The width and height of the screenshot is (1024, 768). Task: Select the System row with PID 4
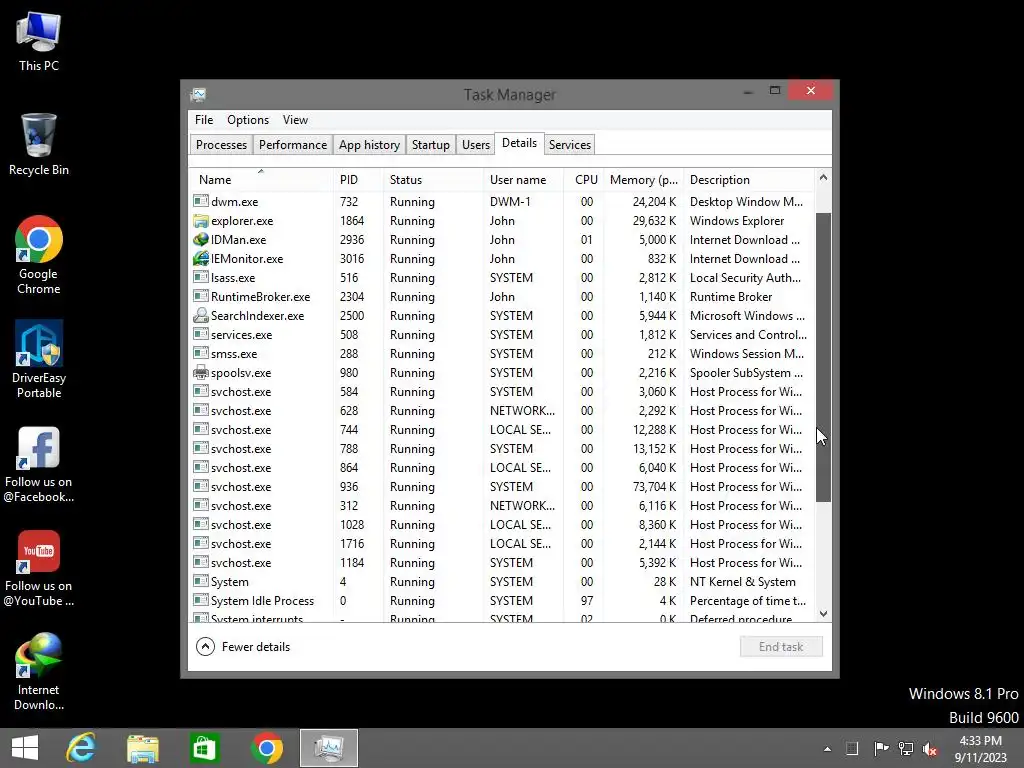coord(502,581)
